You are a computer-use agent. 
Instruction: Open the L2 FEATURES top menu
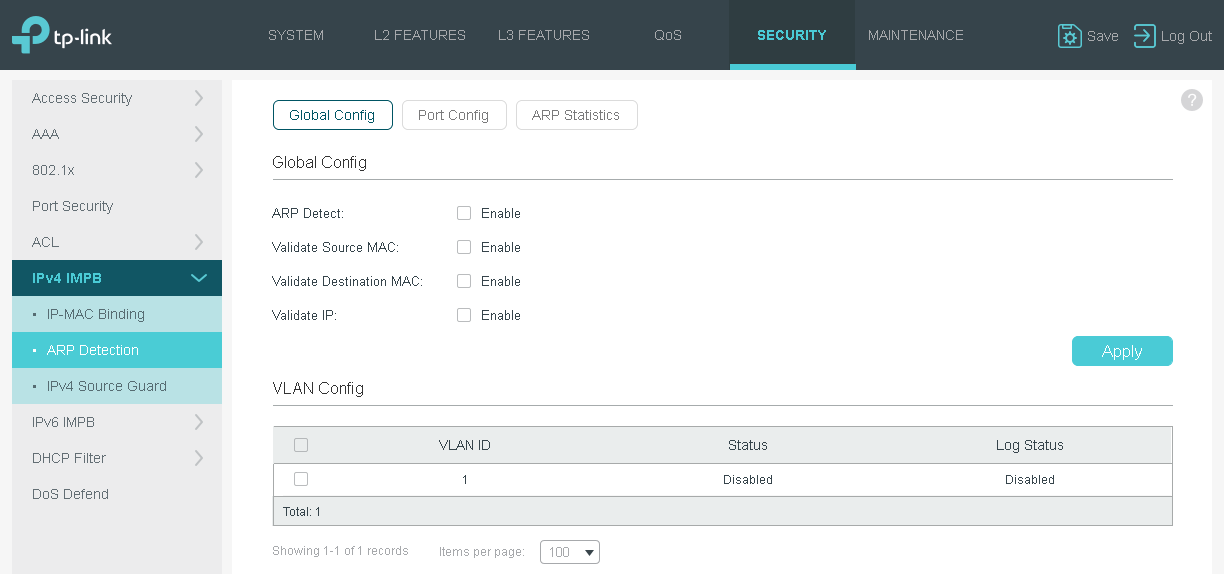tap(420, 35)
